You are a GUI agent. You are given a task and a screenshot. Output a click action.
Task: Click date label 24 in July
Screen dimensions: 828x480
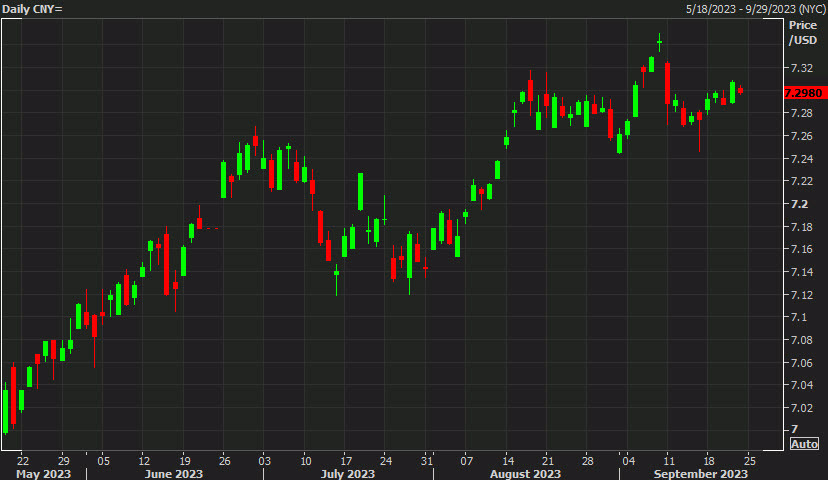386,460
